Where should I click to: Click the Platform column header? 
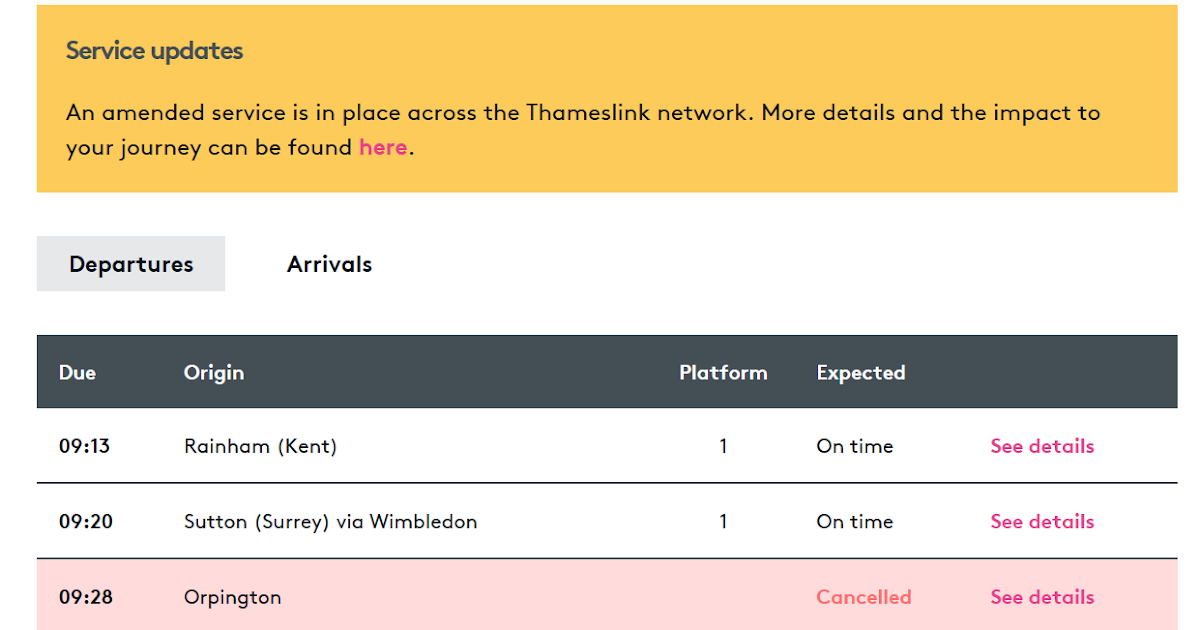coord(723,372)
